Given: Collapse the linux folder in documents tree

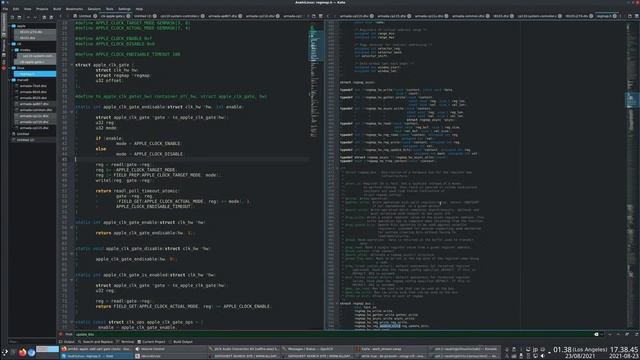Looking at the screenshot, I should pyautogui.click(x=10, y=68).
